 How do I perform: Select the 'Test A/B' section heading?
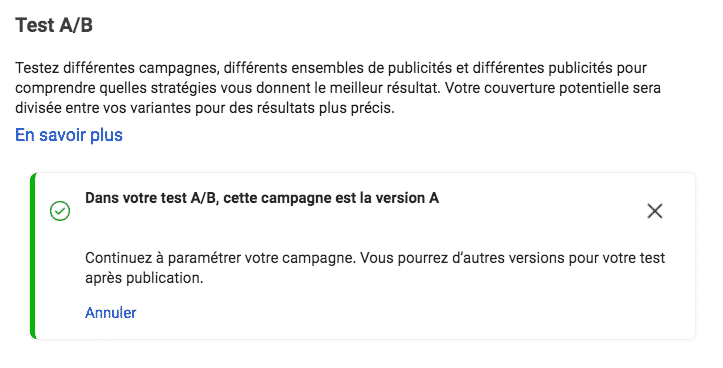click(54, 24)
